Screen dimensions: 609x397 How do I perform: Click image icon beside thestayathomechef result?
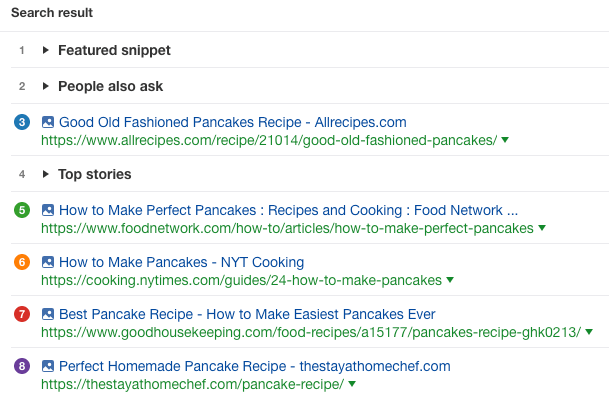click(x=48, y=366)
